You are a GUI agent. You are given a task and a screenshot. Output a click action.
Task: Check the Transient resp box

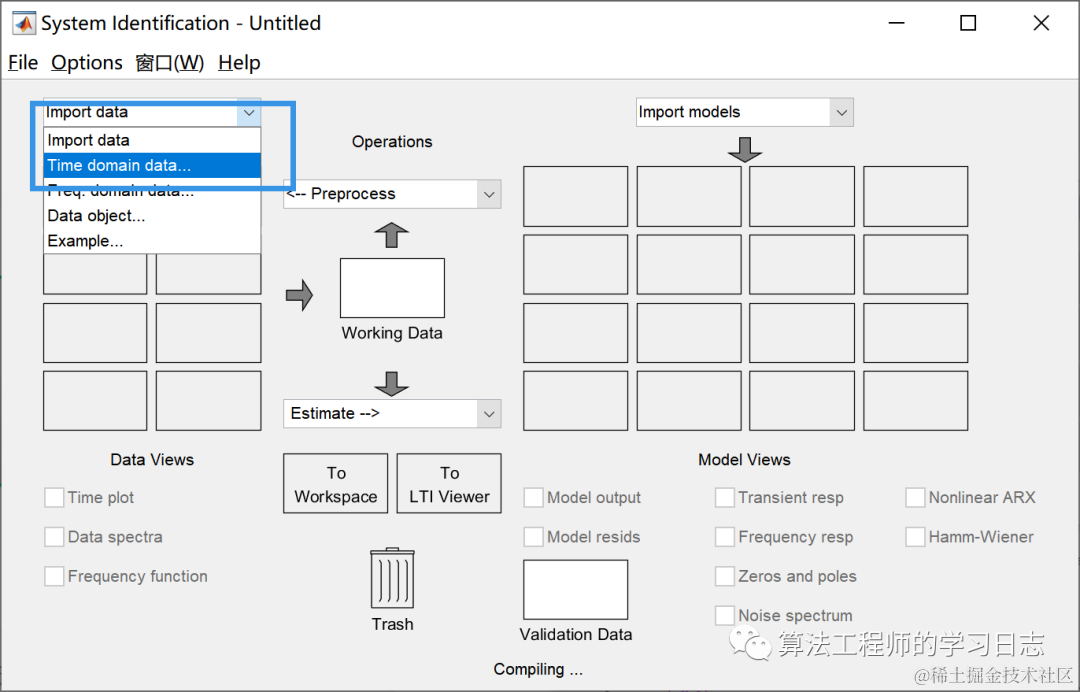(725, 497)
